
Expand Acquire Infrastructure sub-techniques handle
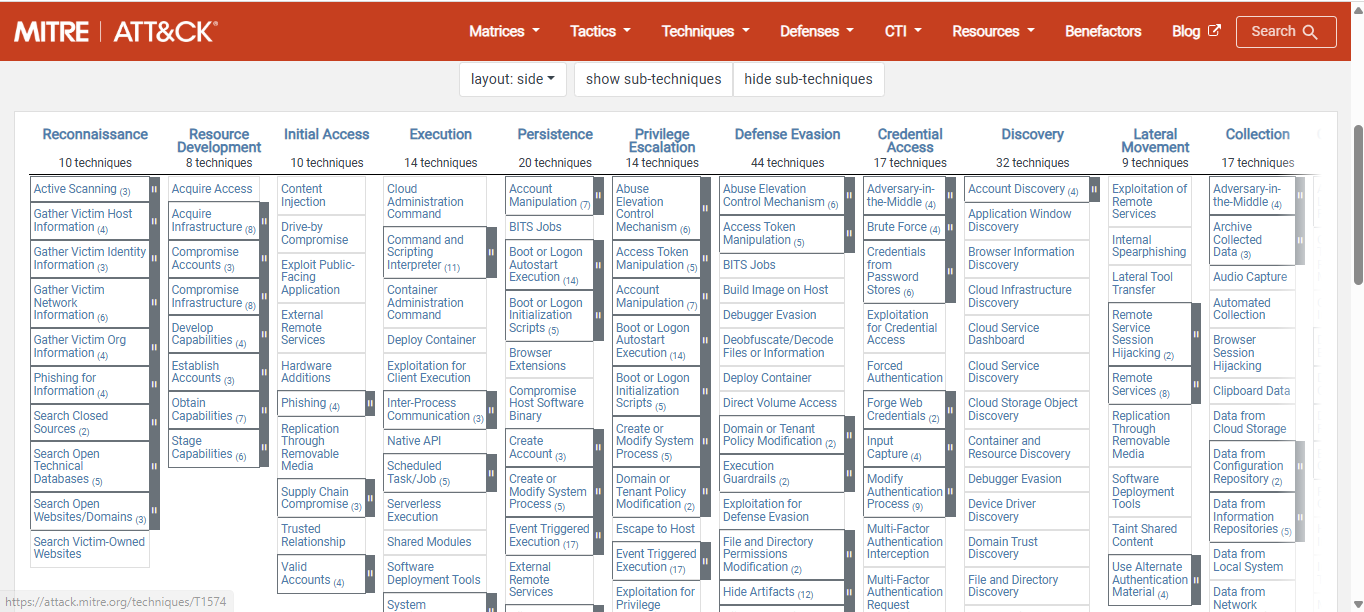click(x=264, y=221)
